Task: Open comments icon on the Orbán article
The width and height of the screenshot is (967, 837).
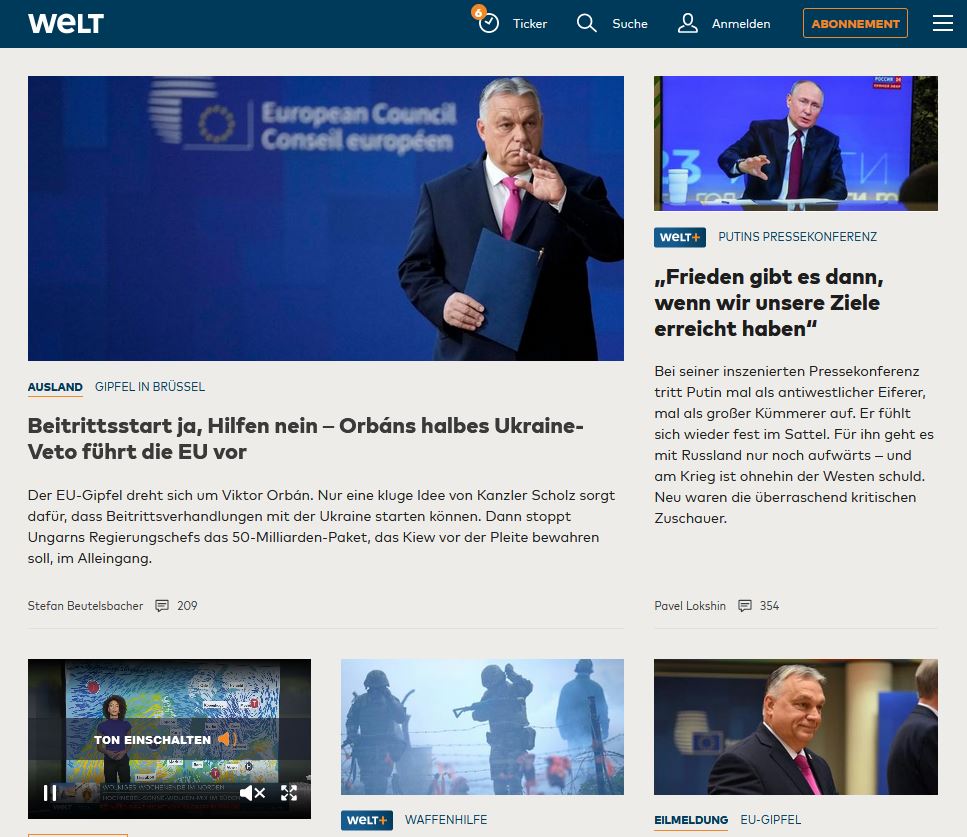Action: click(162, 606)
